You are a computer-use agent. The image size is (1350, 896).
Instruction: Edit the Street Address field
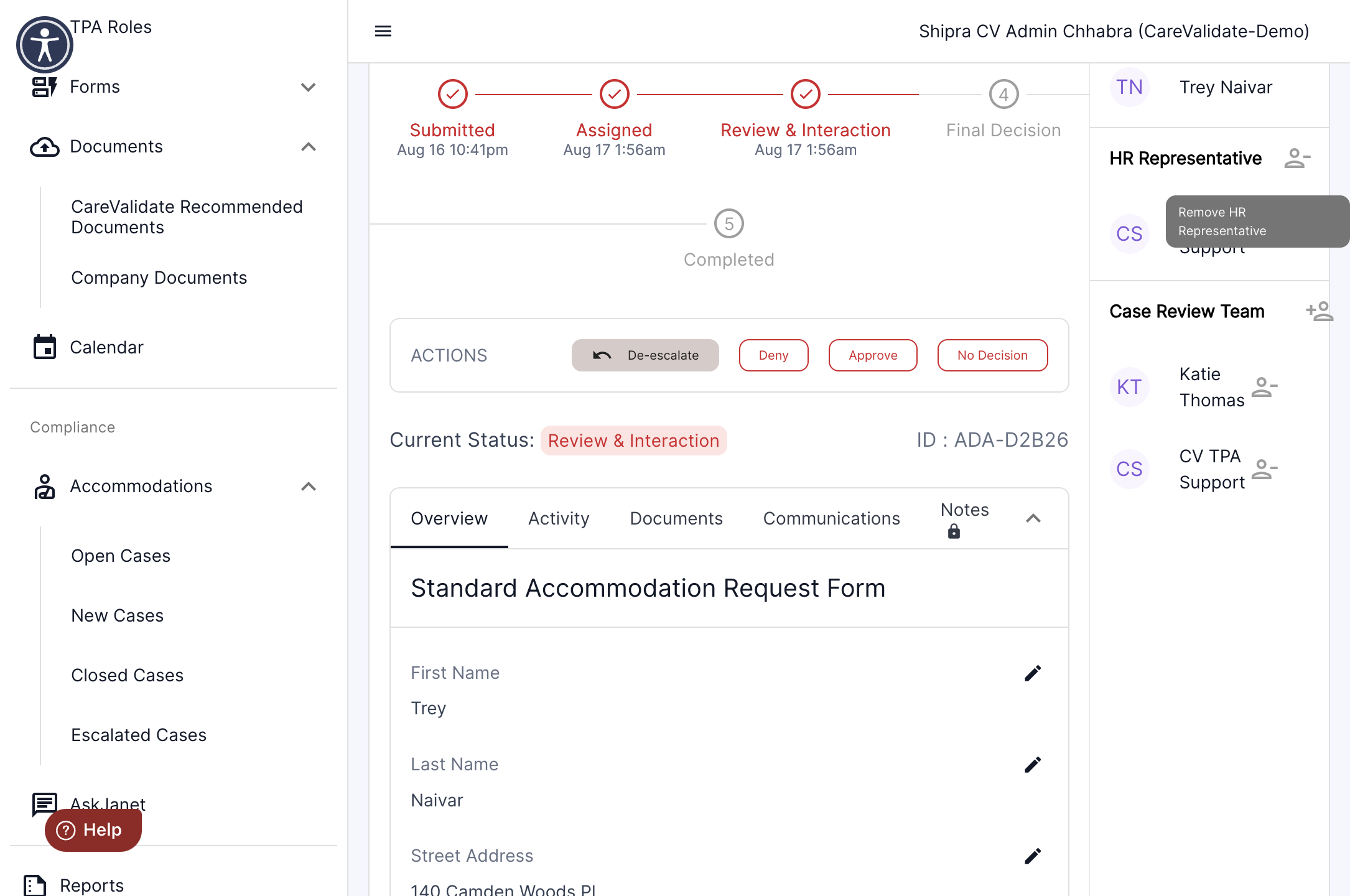tap(1033, 856)
